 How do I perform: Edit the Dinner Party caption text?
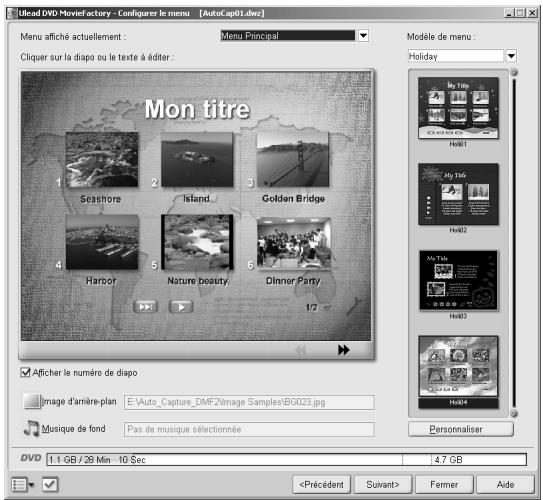pyautogui.click(x=293, y=281)
